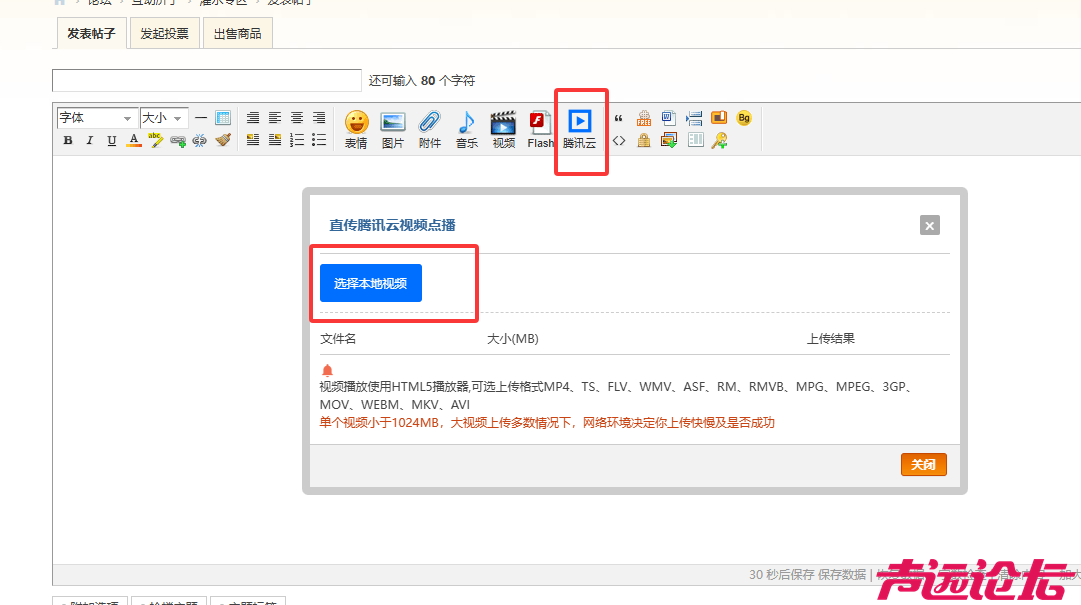Click the 选择本地视频 upload button
This screenshot has width=1081, height=605.
point(370,283)
